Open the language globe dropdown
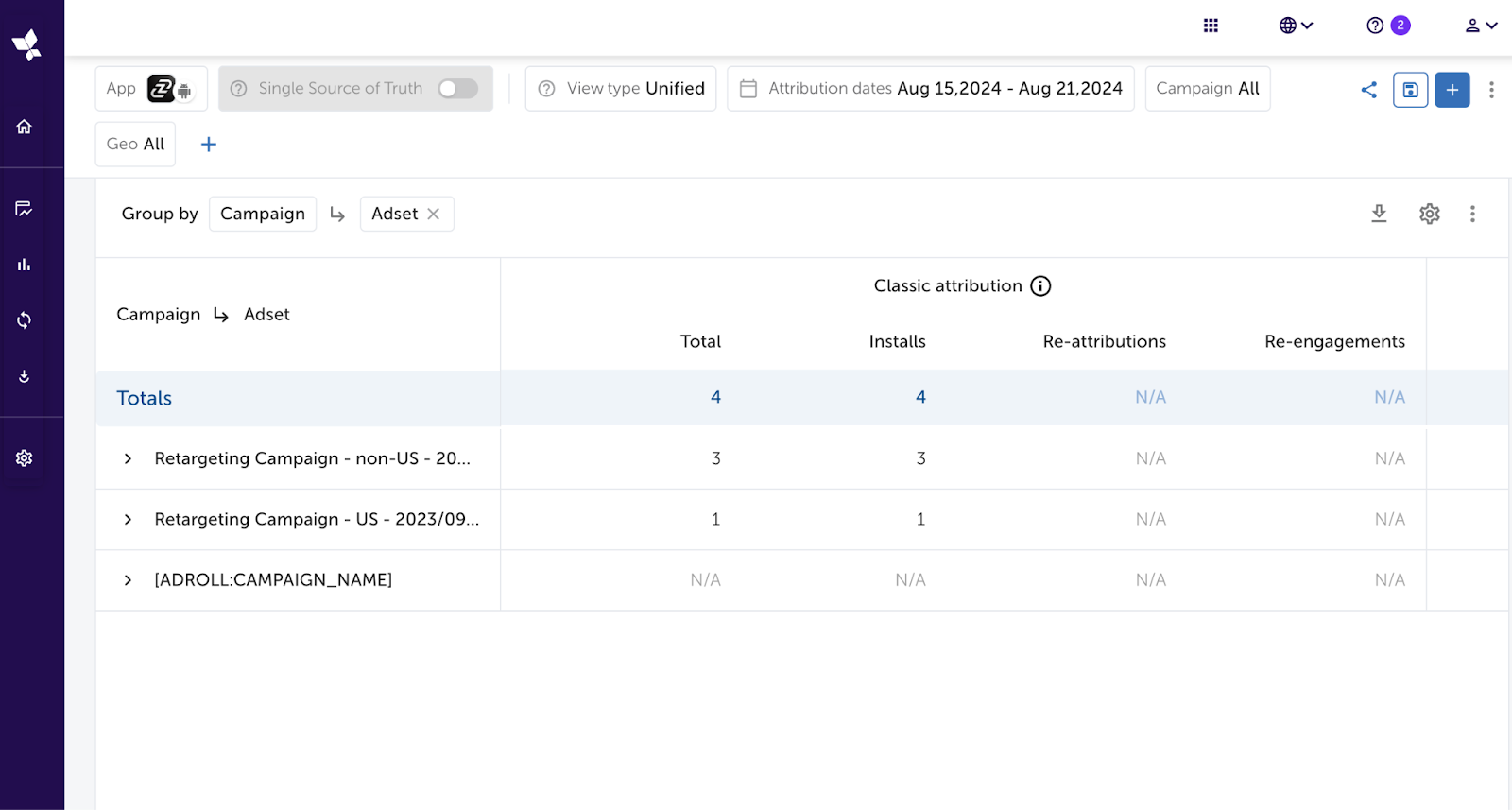Image resolution: width=1512 pixels, height=810 pixels. (1296, 26)
